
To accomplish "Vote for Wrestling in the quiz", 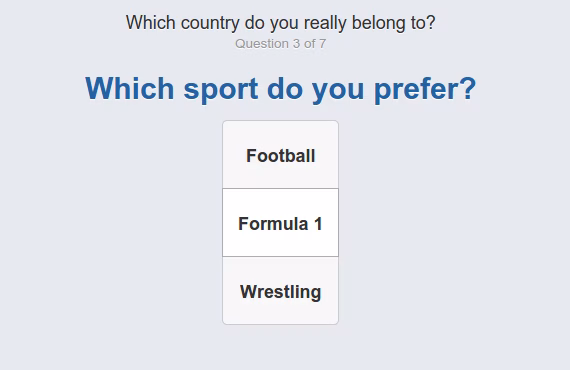I will pos(280,290).
